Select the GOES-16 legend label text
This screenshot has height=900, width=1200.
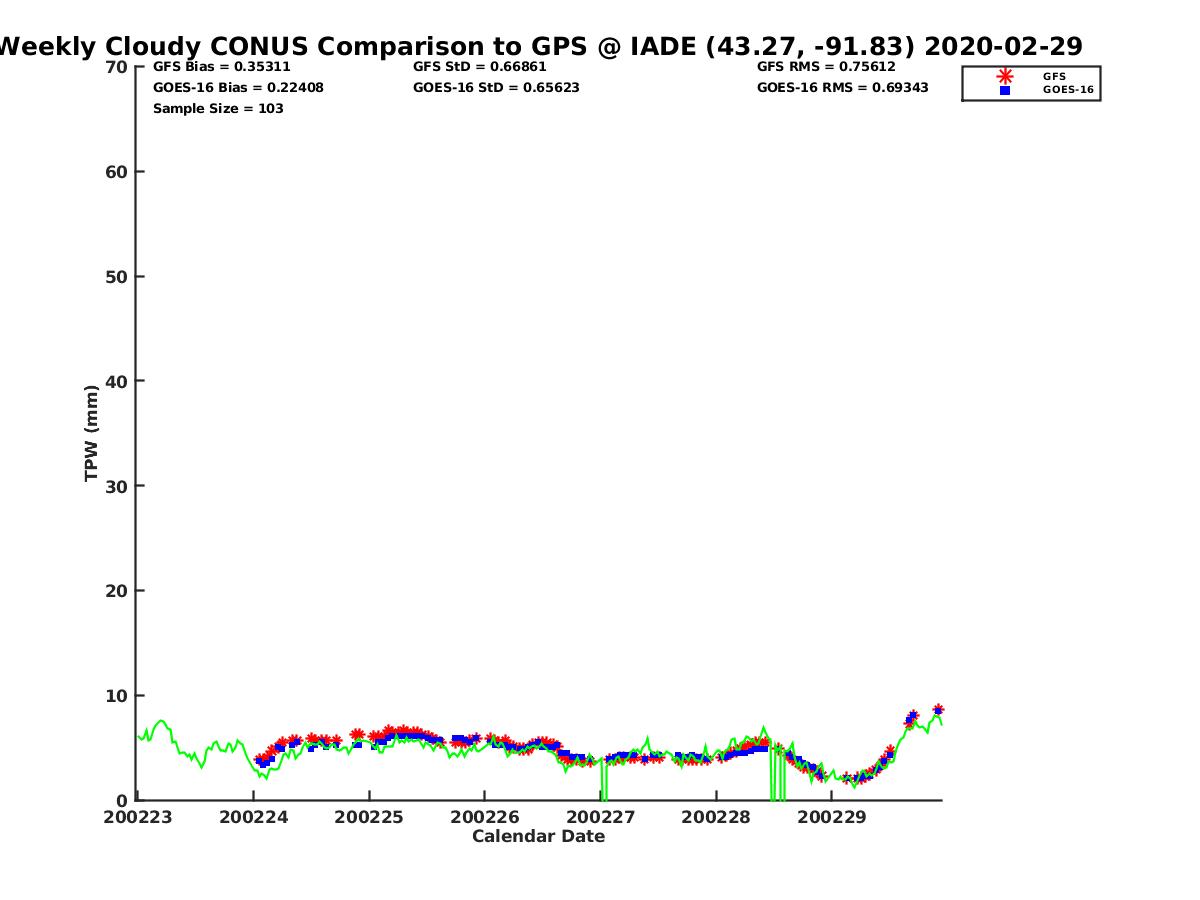click(1067, 90)
